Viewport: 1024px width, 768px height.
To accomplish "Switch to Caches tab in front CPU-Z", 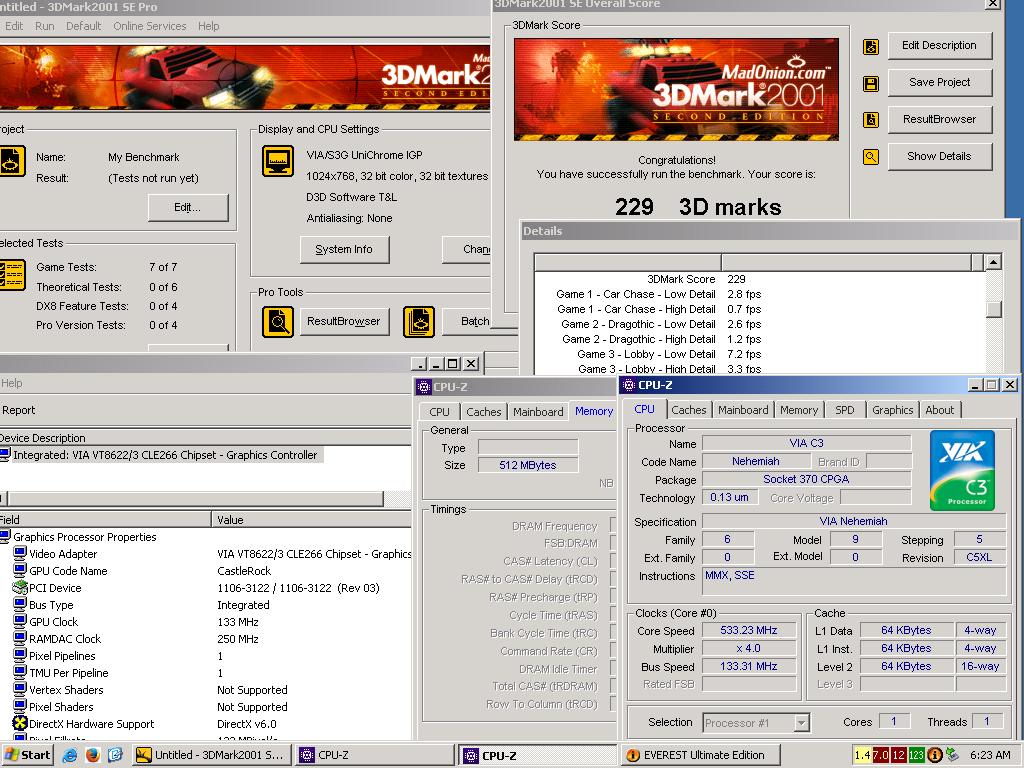I will point(688,410).
